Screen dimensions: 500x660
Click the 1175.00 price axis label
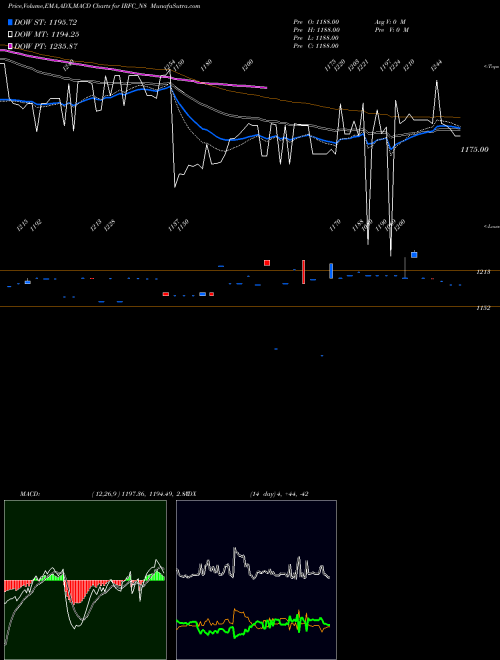(475, 149)
